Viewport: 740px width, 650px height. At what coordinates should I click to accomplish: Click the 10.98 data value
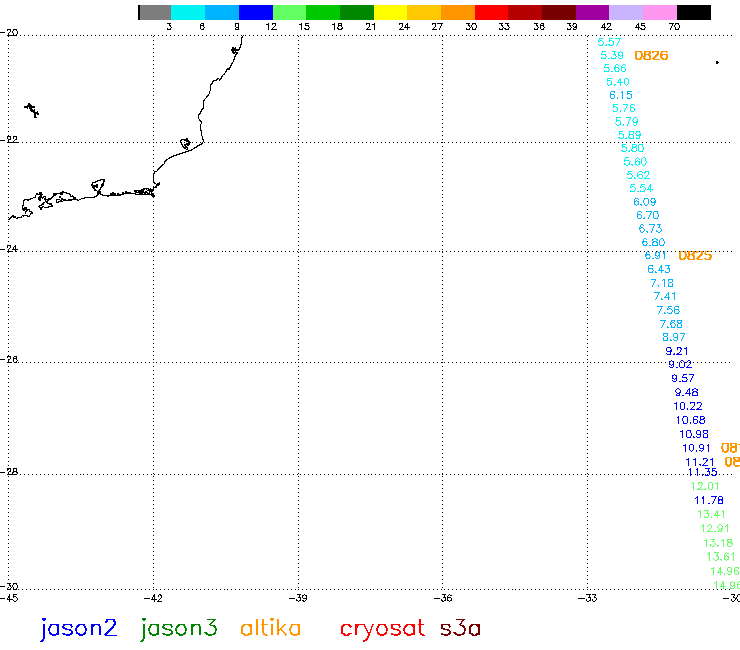coord(694,434)
